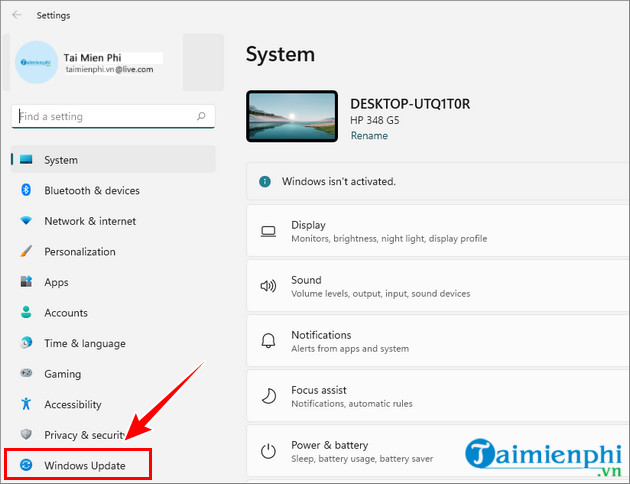Click the HP 348 G5 model text
Viewport: 630px width, 484px height.
point(374,120)
